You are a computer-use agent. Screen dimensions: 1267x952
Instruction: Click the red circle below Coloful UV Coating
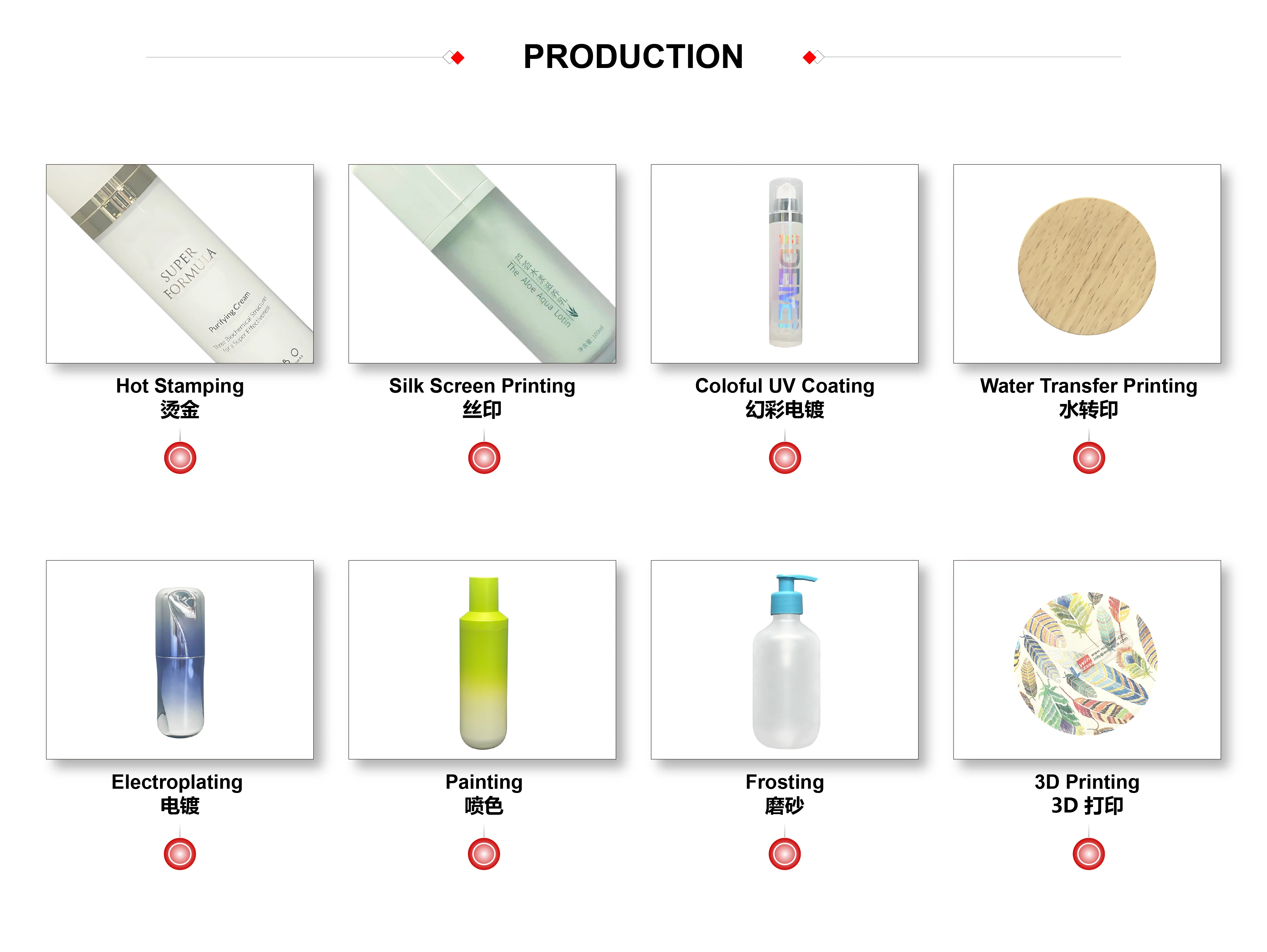pos(785,458)
